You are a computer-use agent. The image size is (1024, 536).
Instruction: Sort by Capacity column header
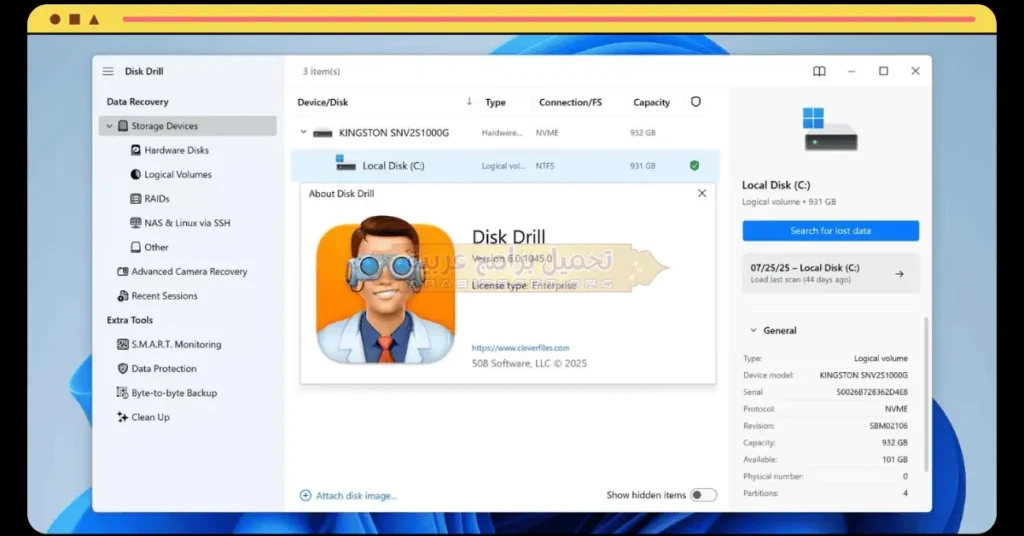pos(651,102)
